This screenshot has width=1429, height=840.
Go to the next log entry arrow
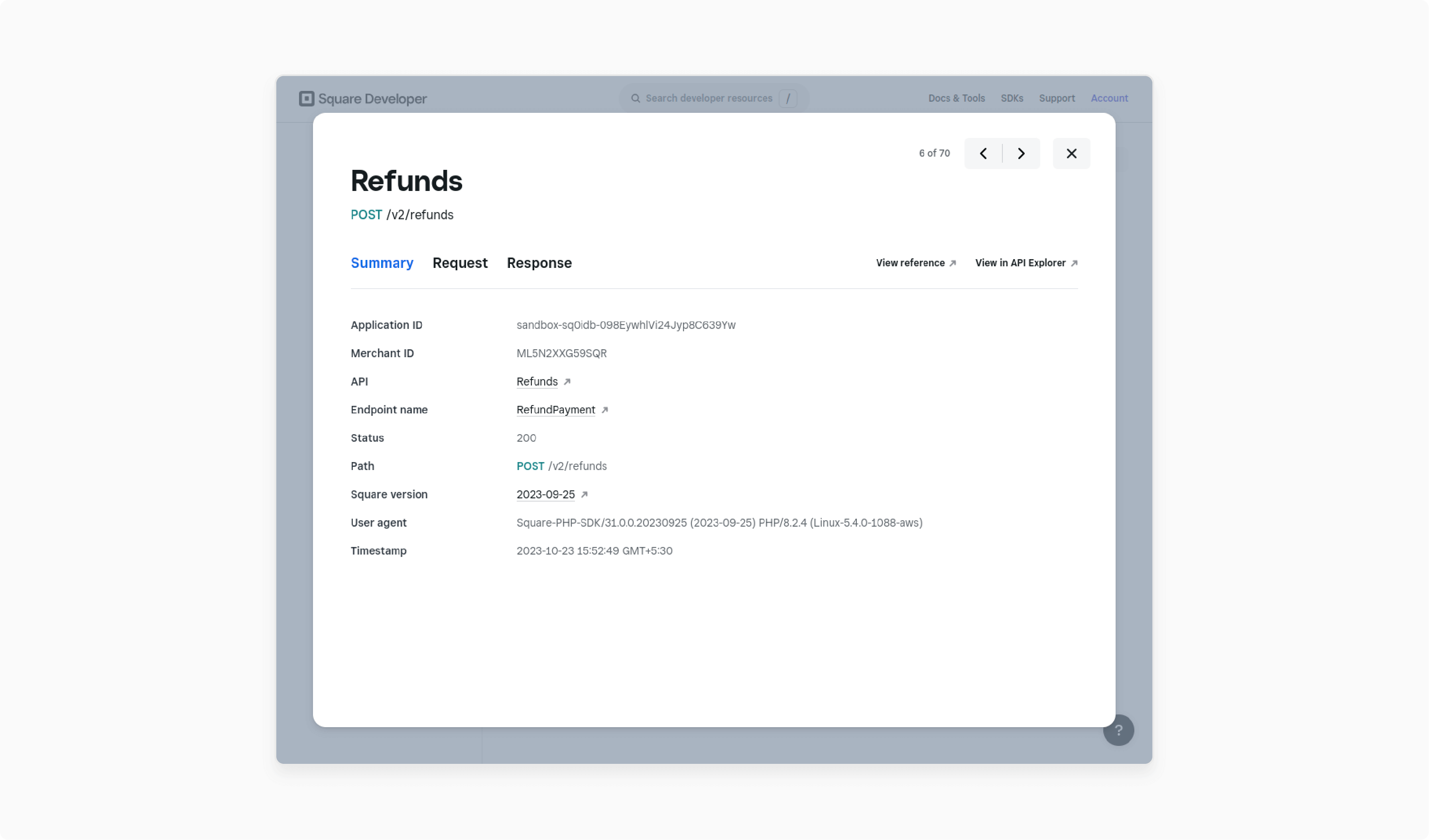coord(1021,153)
